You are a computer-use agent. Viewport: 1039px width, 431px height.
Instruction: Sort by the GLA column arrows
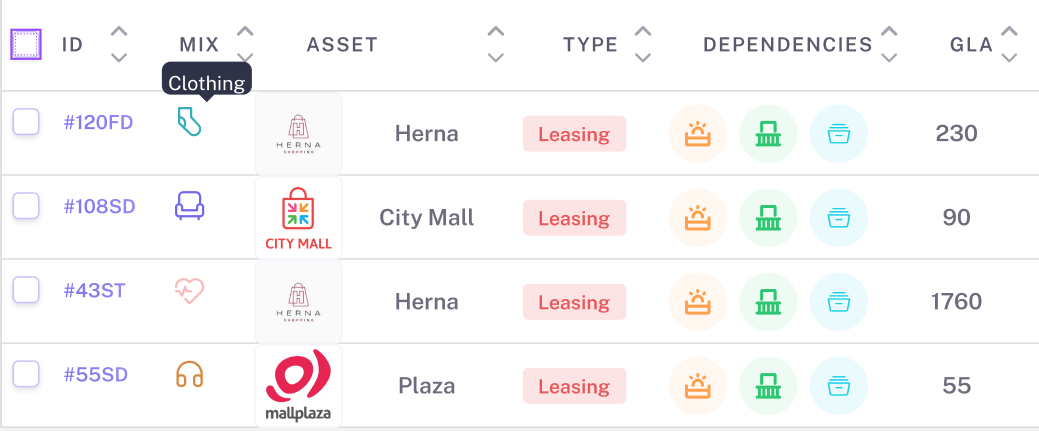(x=1009, y=45)
